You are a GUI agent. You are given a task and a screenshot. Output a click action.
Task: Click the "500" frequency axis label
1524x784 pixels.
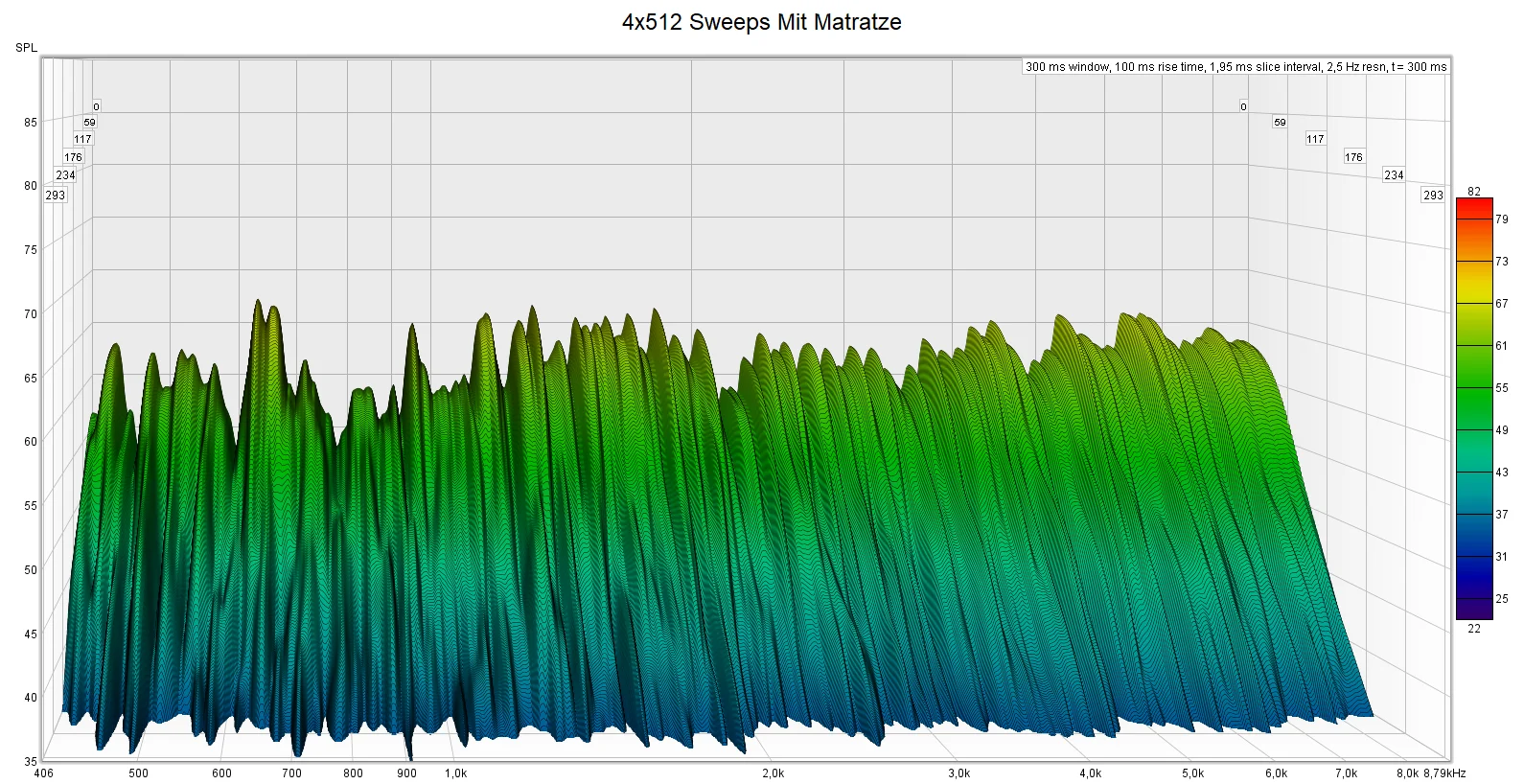pyautogui.click(x=139, y=773)
